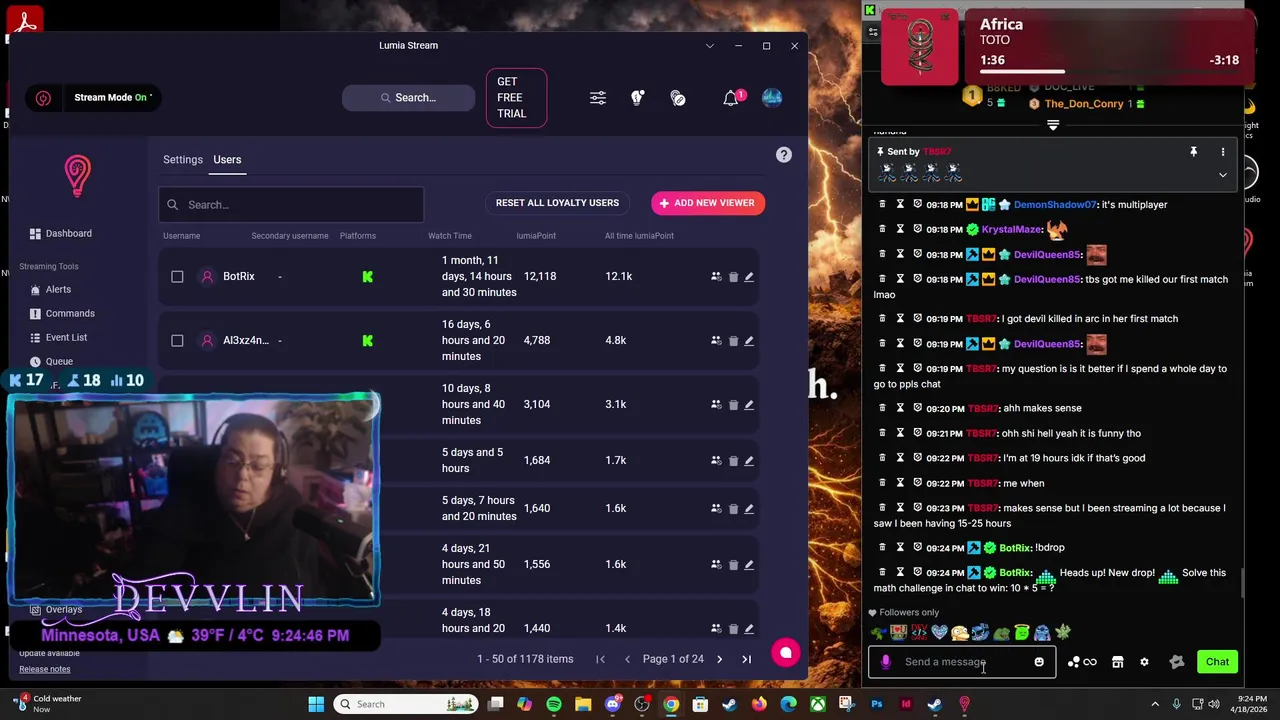Viewport: 1280px width, 720px height.
Task: Check the Al3xz4n row checkbox
Action: (177, 341)
